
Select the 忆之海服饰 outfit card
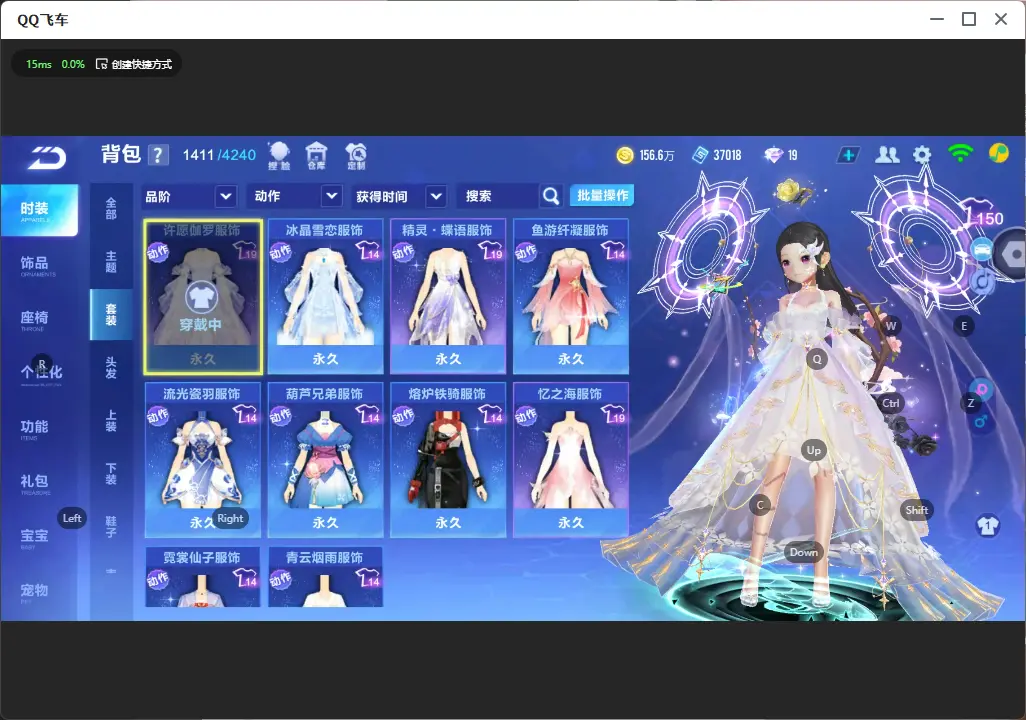(571, 460)
